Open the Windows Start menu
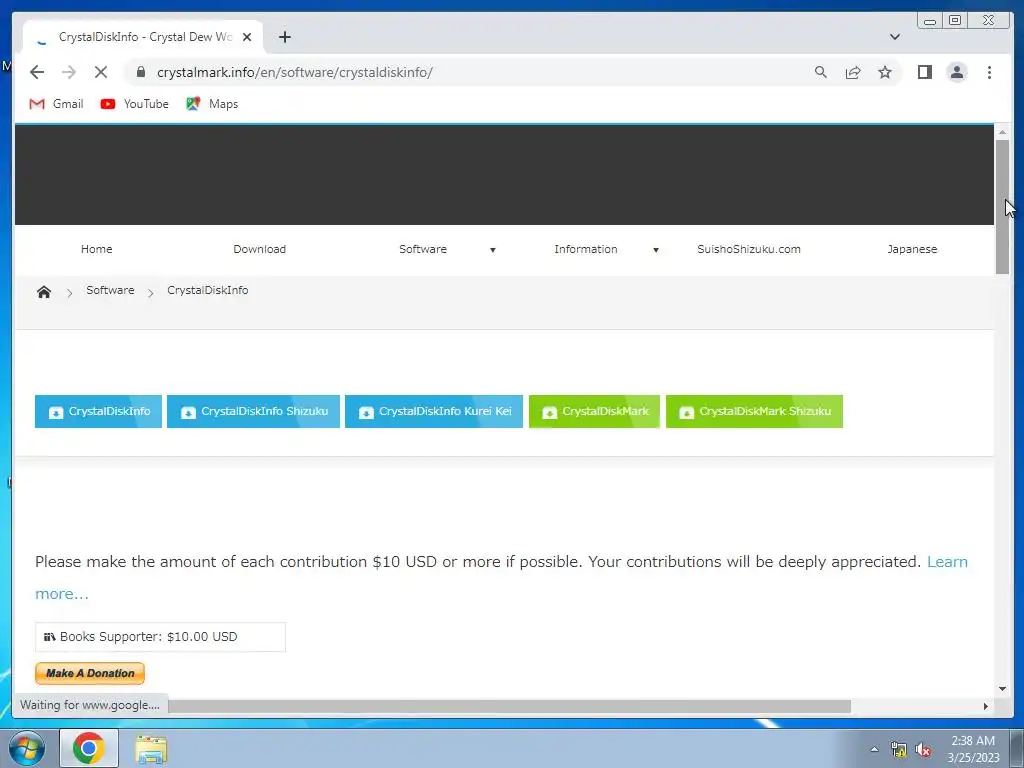The height and width of the screenshot is (768, 1024). click(27, 748)
